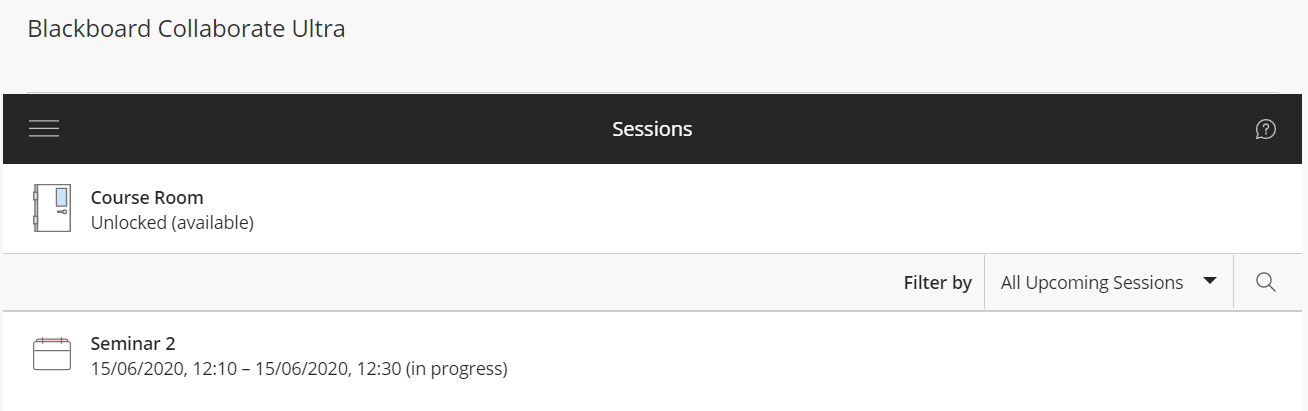This screenshot has height=411, width=1308.
Task: Open the Course Room session
Action: click(147, 198)
